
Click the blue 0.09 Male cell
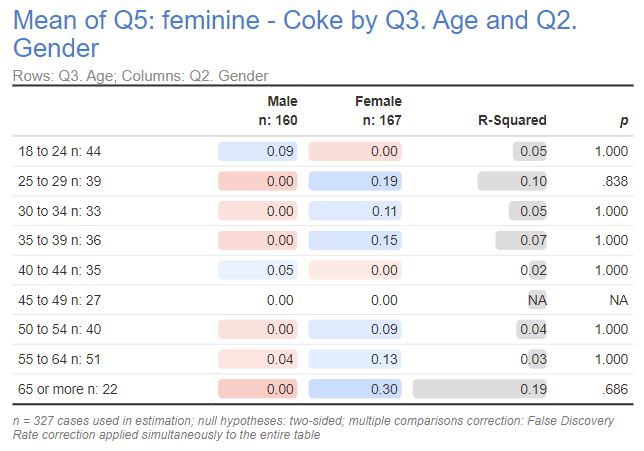click(258, 152)
